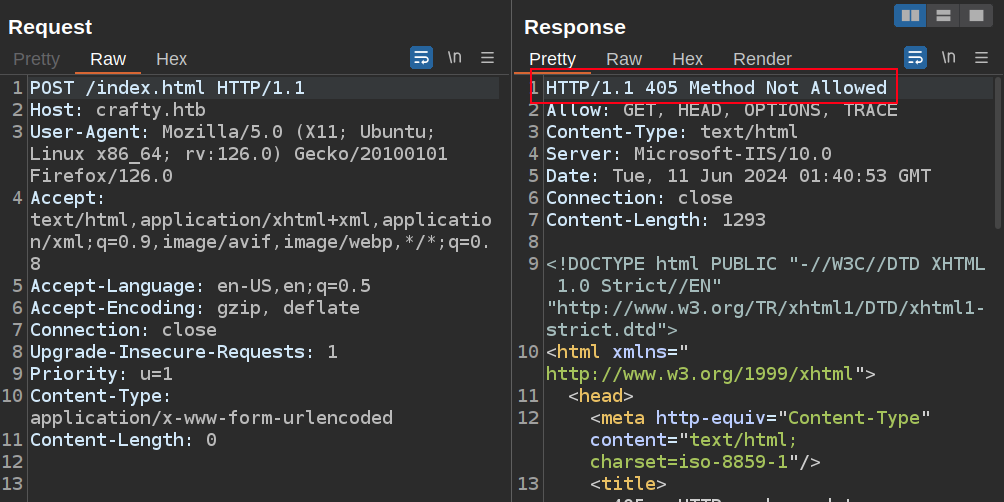Open Request panel hamburger options menu

click(488, 58)
